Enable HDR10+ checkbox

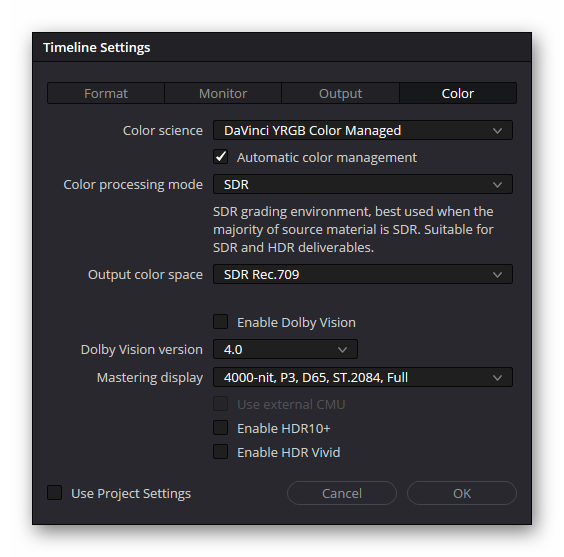[x=220, y=428]
